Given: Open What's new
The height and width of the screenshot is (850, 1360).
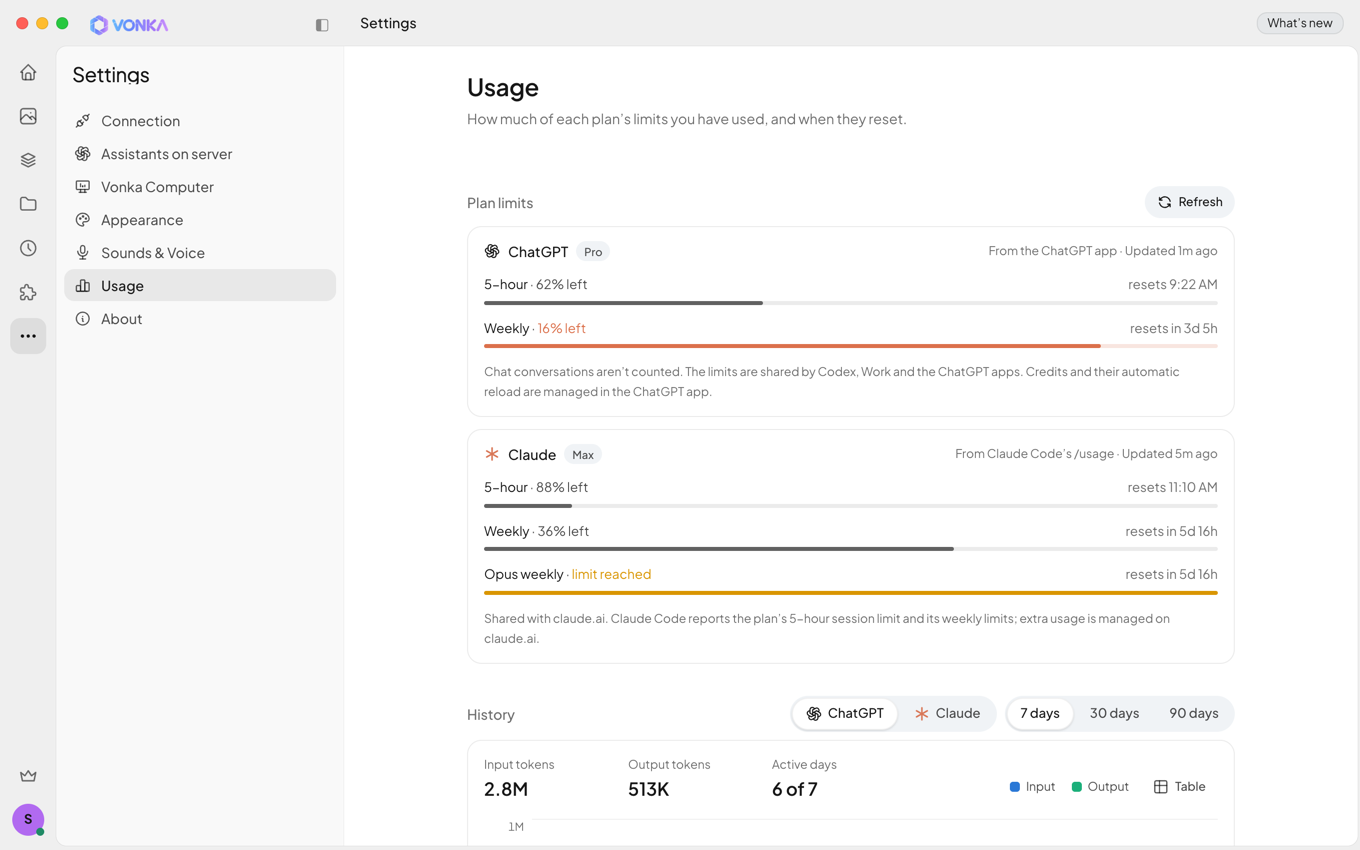Looking at the screenshot, I should pyautogui.click(x=1300, y=23).
